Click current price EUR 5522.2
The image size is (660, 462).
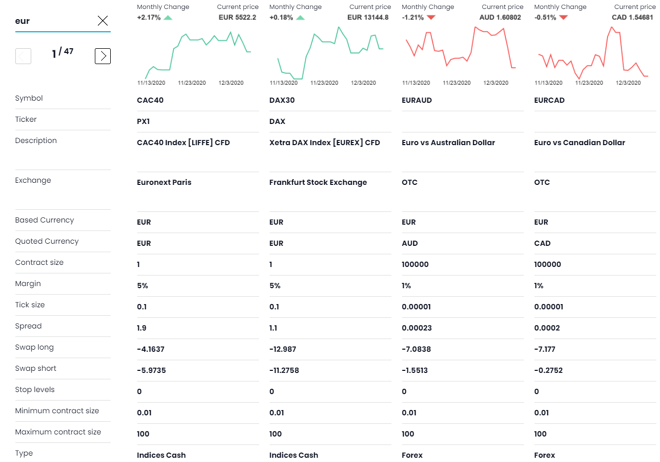[237, 17]
